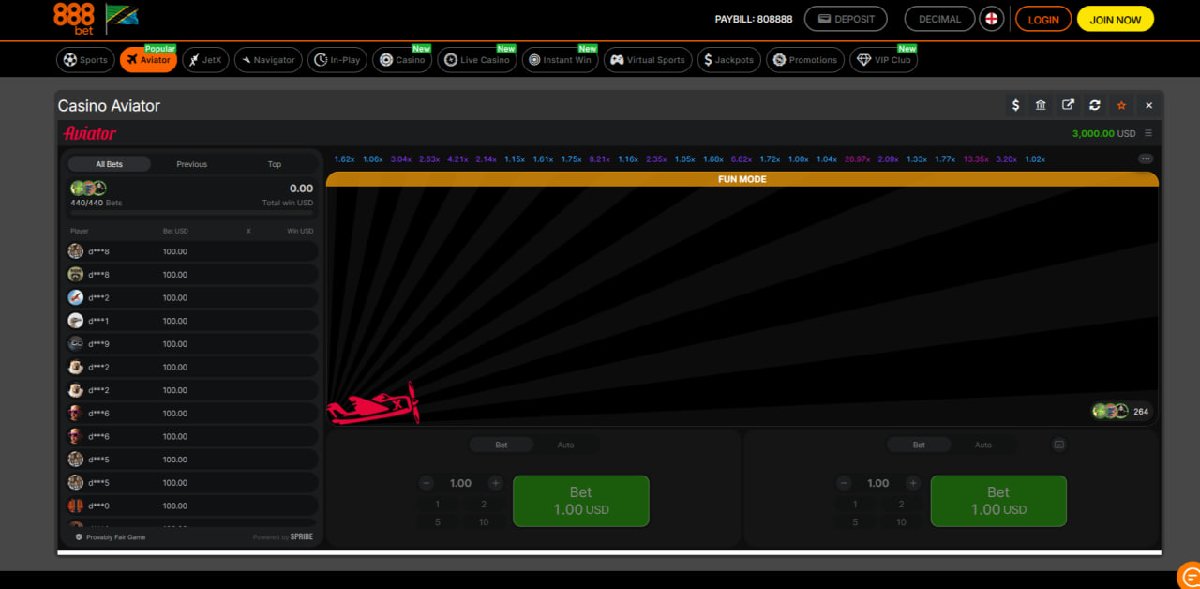The width and height of the screenshot is (1200, 589).
Task: Open game in new window icon
Action: (x=1068, y=105)
